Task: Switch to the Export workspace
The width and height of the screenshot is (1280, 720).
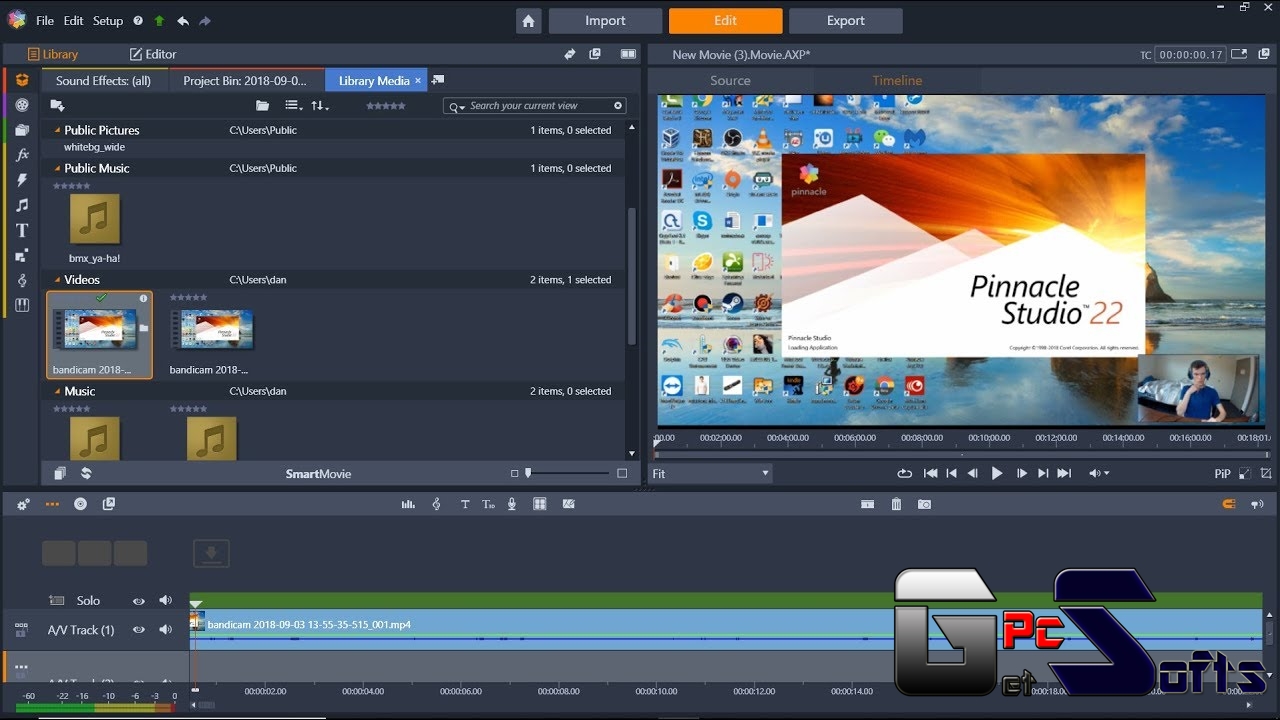Action: coord(846,21)
